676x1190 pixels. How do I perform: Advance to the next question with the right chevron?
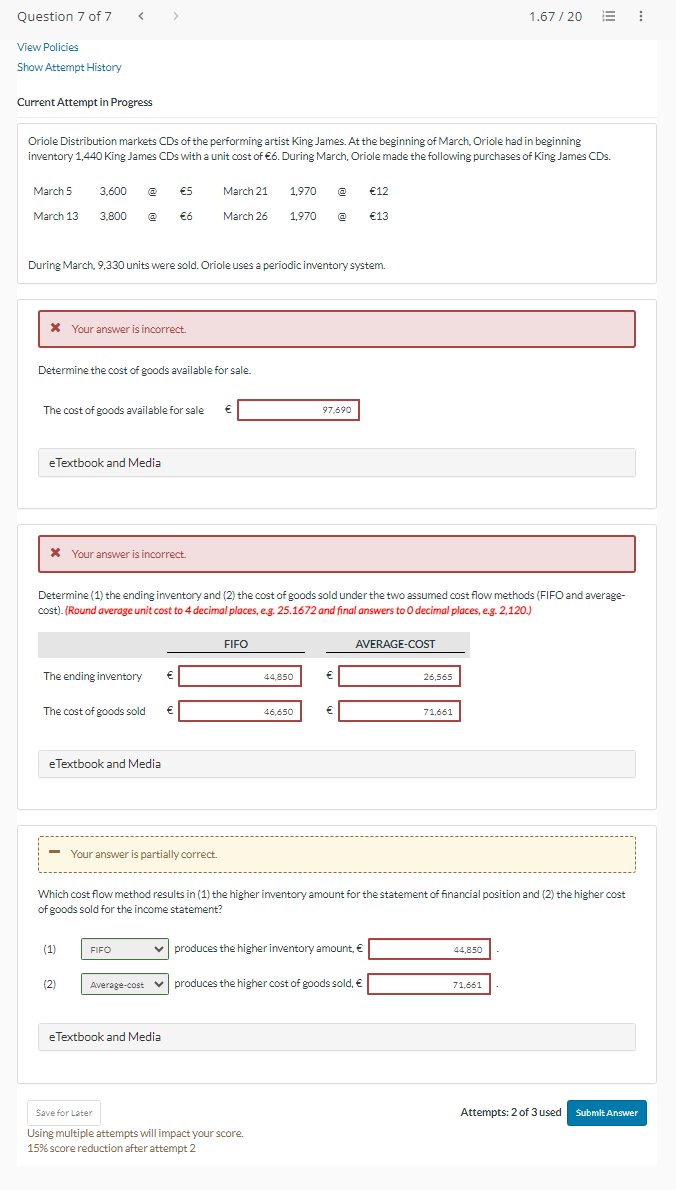click(175, 16)
